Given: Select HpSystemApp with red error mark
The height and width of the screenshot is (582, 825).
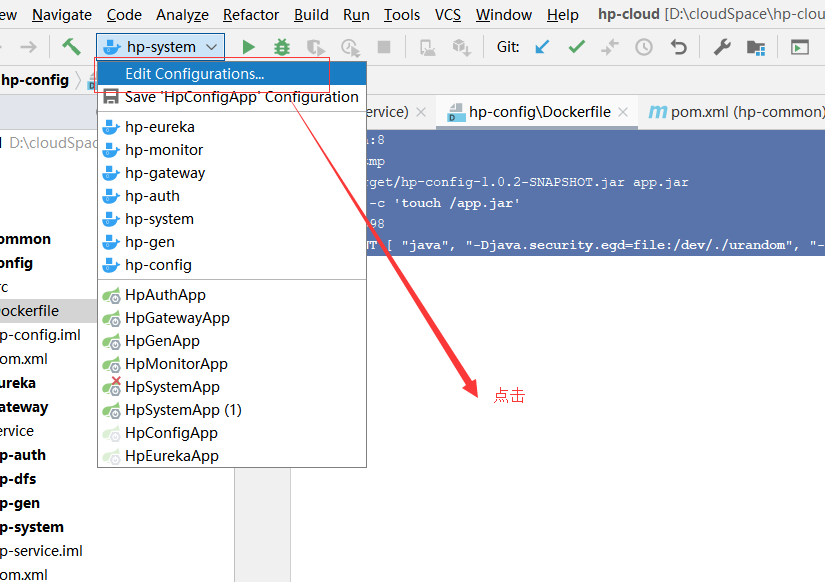Looking at the screenshot, I should point(232,387).
